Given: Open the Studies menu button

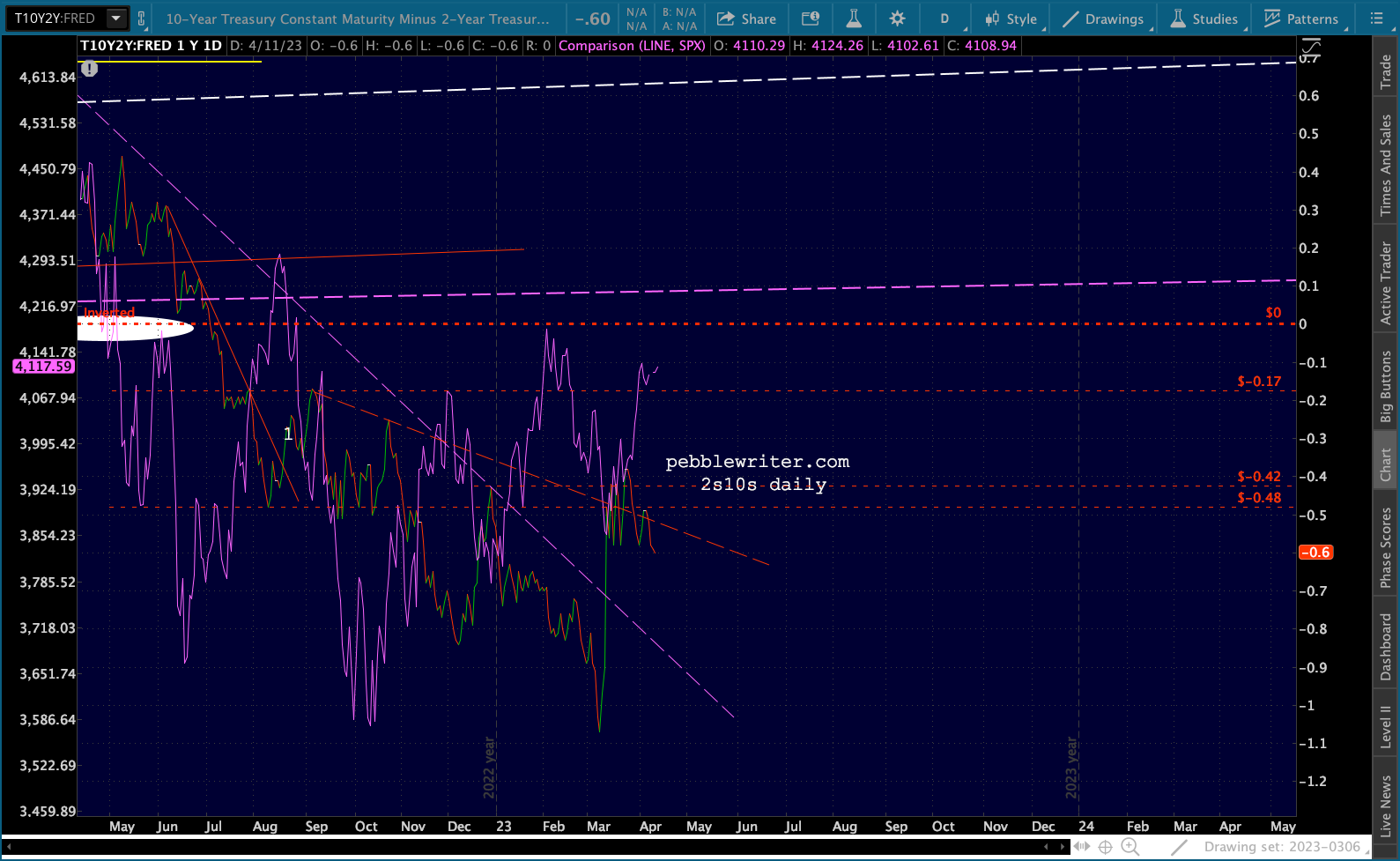Looking at the screenshot, I should (1204, 19).
